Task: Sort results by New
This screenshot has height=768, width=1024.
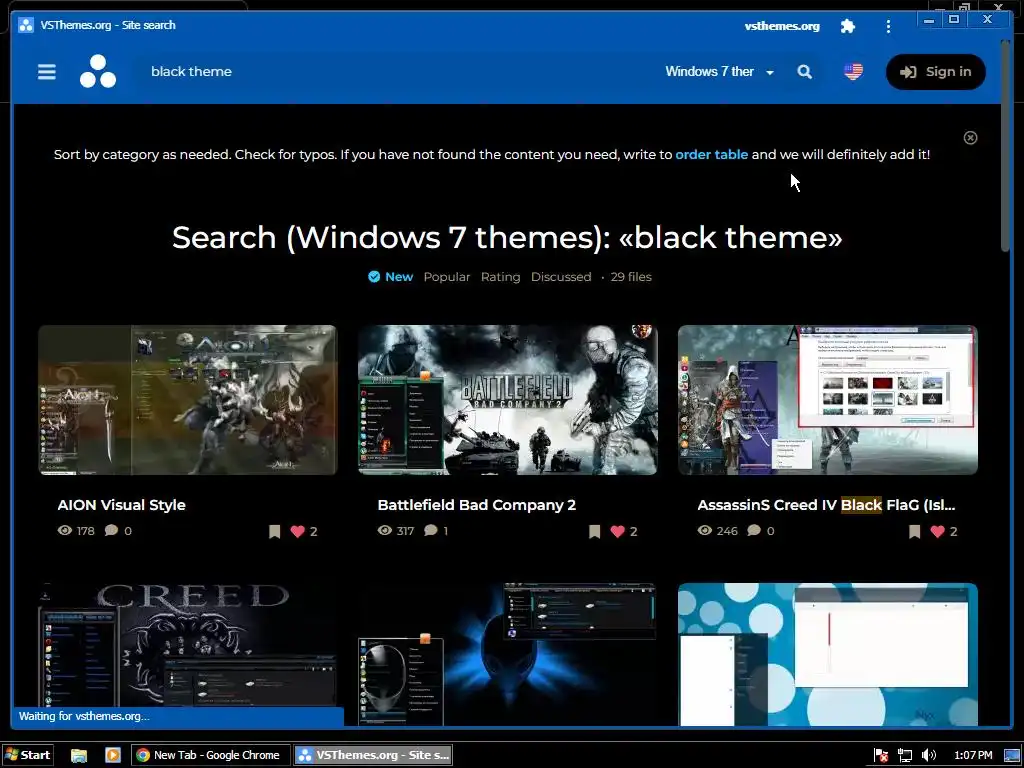Action: pyautogui.click(x=391, y=277)
